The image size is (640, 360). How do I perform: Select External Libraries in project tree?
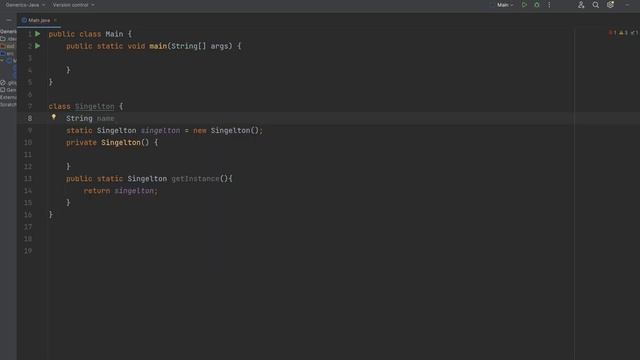tap(8, 98)
